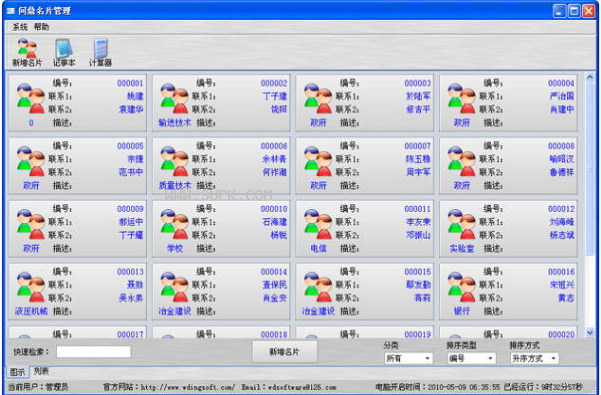This screenshot has width=601, height=395.
Task: Click the bottom 新增名片 button
Action: tap(284, 352)
